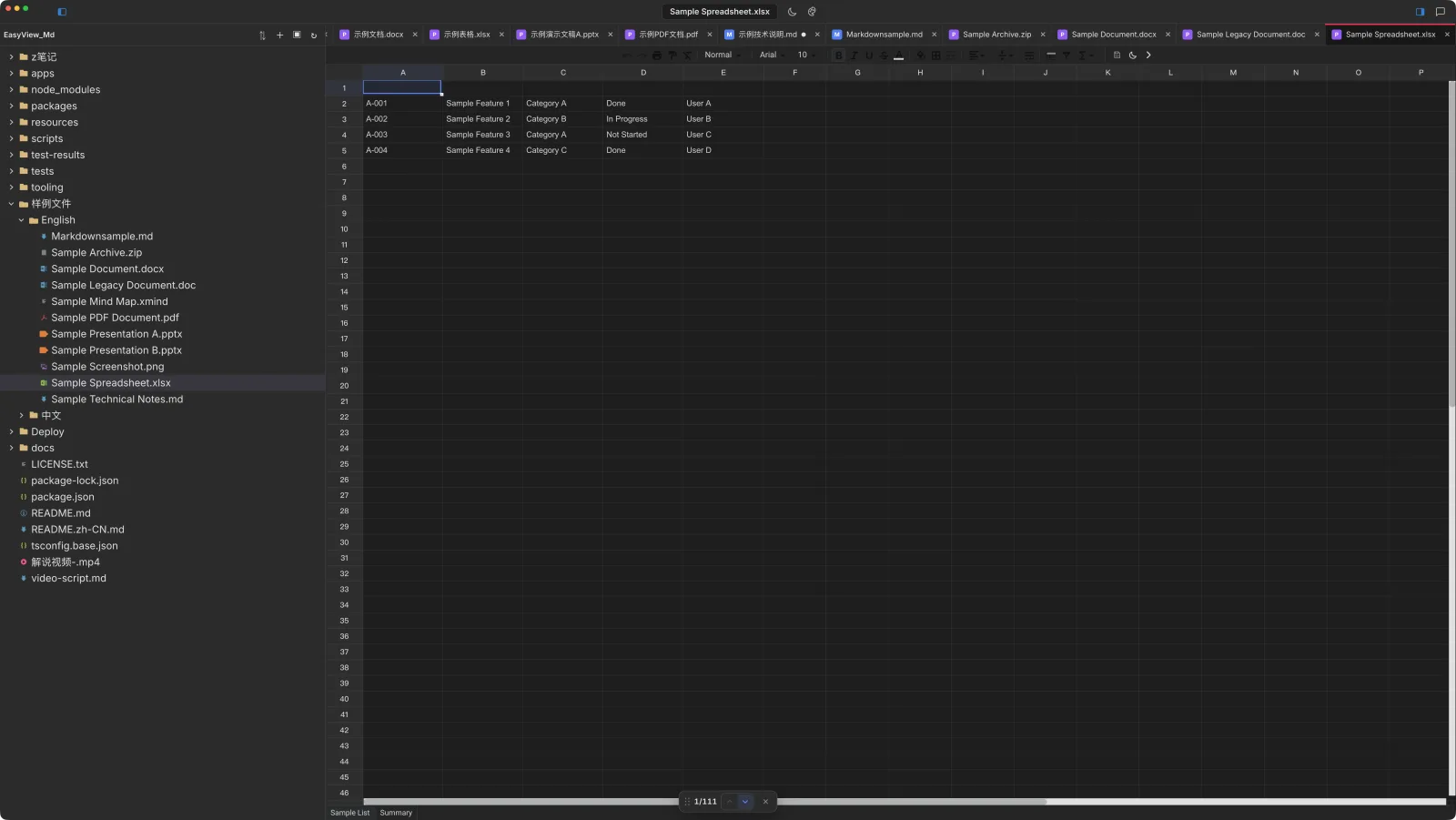
Task: Collapse all folders in explorer
Action: point(297,35)
